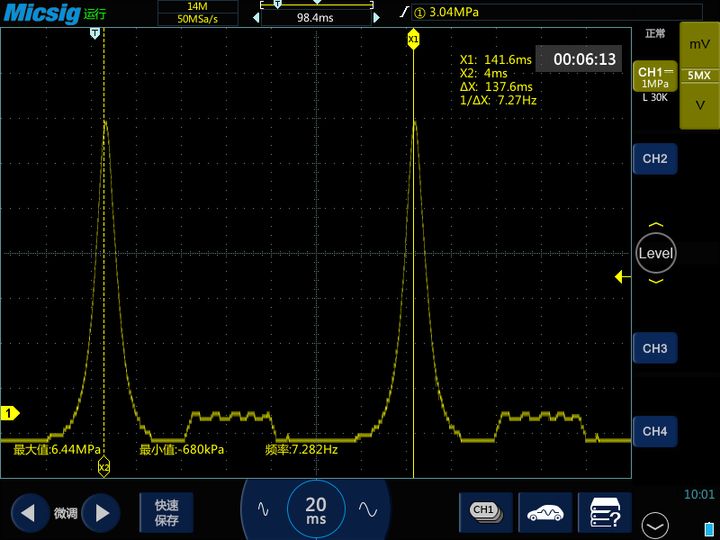This screenshot has height=540, width=720.
Task: Narrow timebase using right wave icon
Action: click(x=368, y=510)
